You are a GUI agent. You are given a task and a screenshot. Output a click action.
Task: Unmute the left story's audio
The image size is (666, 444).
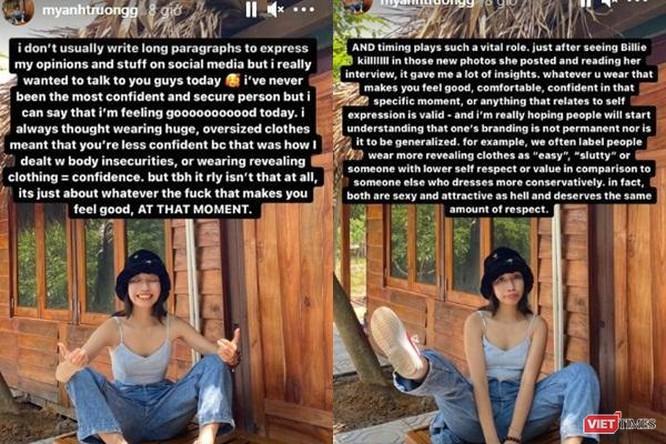275,9
